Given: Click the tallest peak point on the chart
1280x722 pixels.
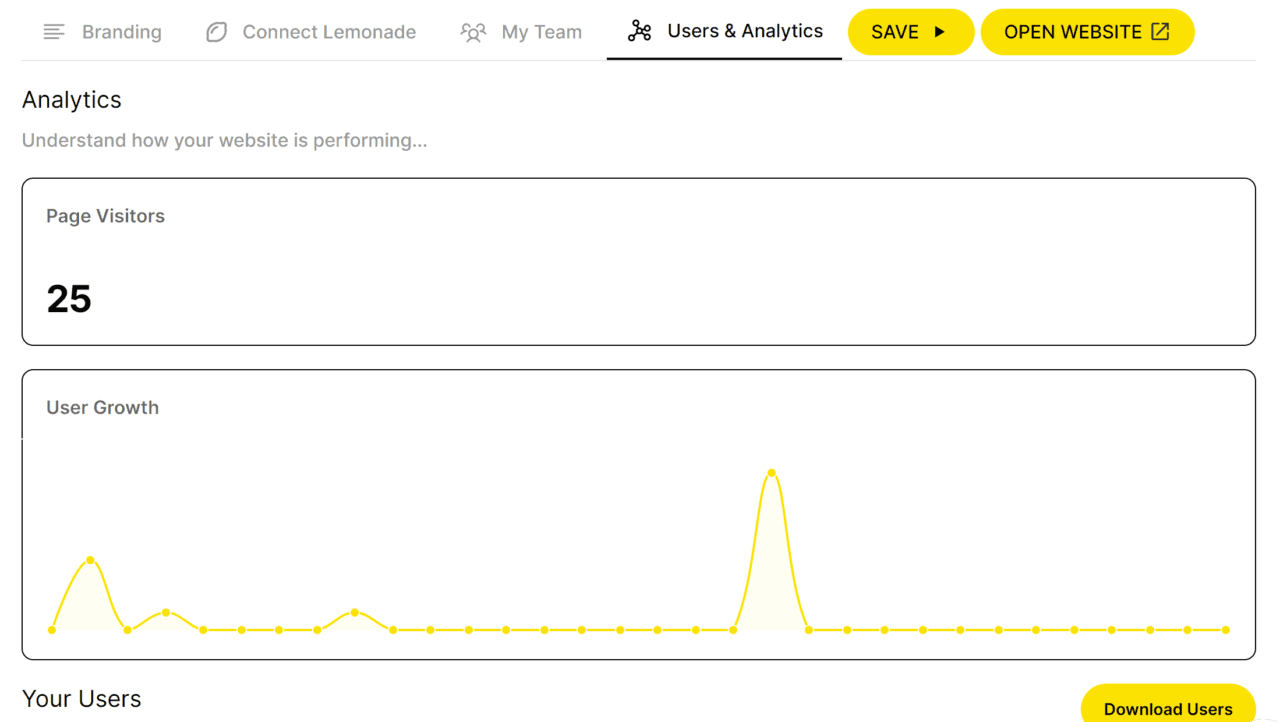Looking at the screenshot, I should coord(771,473).
